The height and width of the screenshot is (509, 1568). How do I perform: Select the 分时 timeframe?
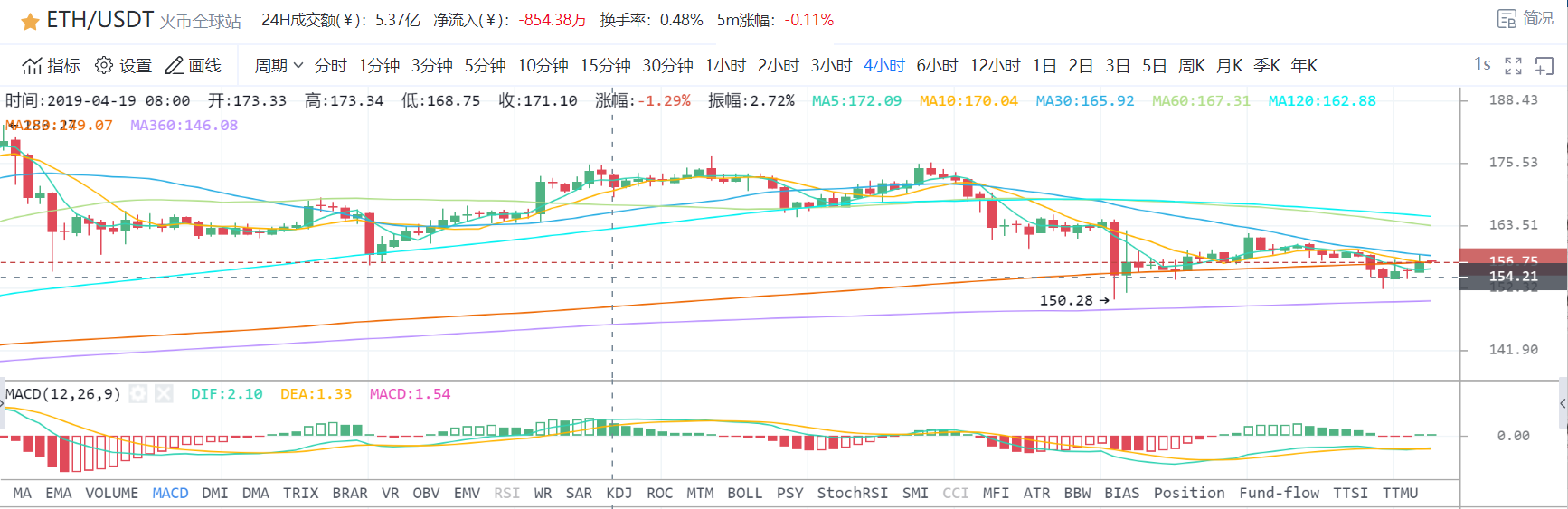[331, 66]
